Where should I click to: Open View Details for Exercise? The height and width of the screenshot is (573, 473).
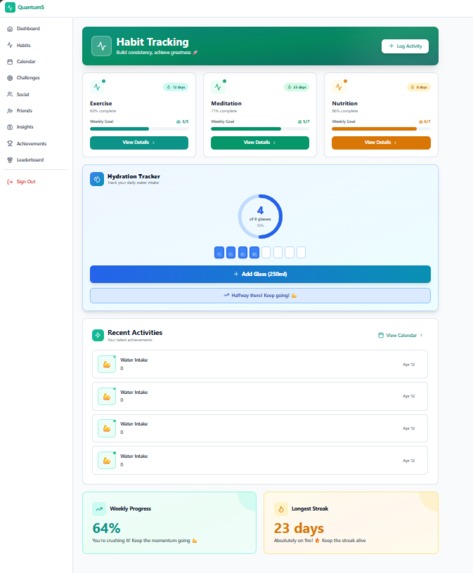point(139,143)
